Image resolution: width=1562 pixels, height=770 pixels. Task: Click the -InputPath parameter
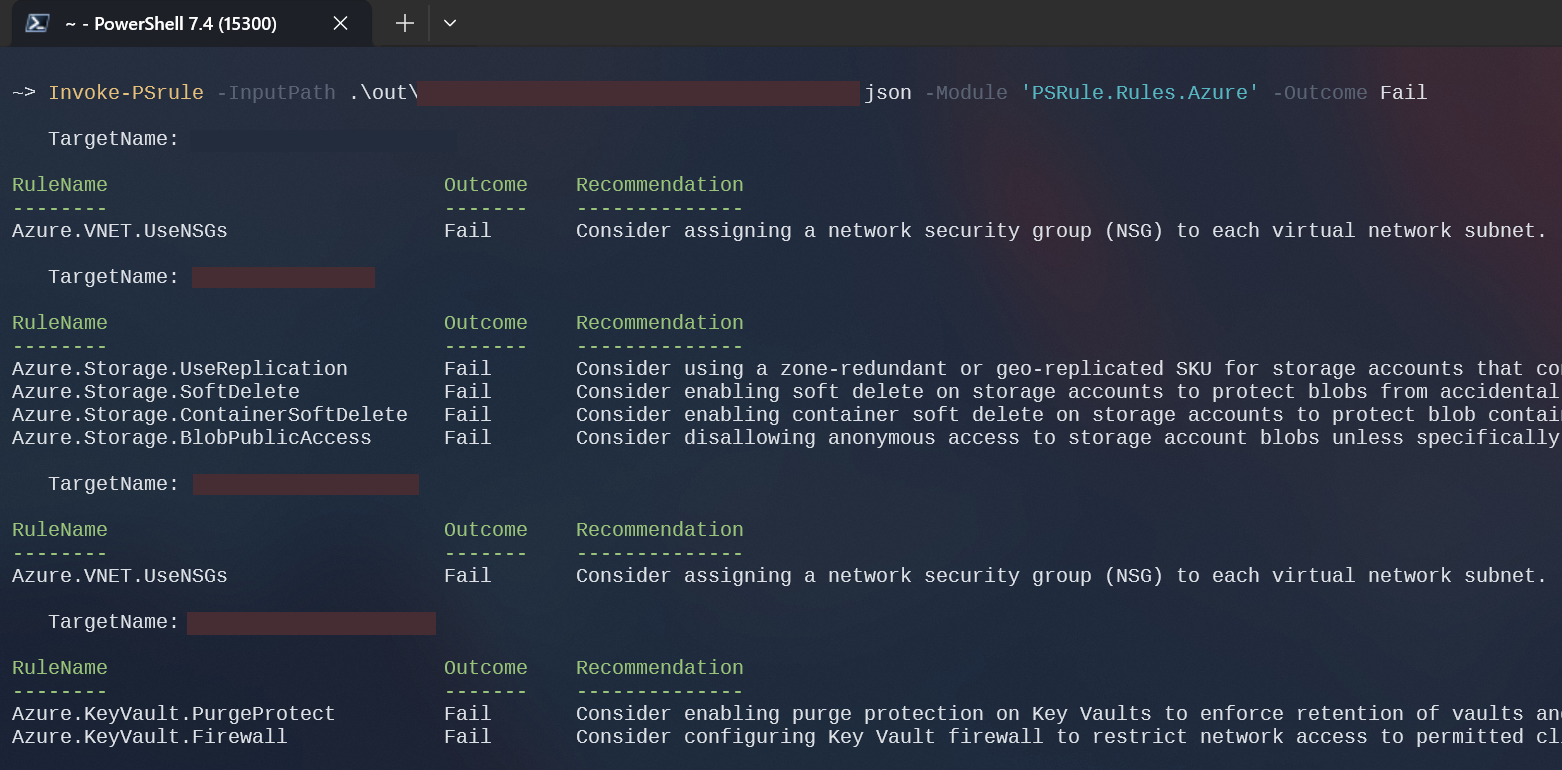pos(276,93)
